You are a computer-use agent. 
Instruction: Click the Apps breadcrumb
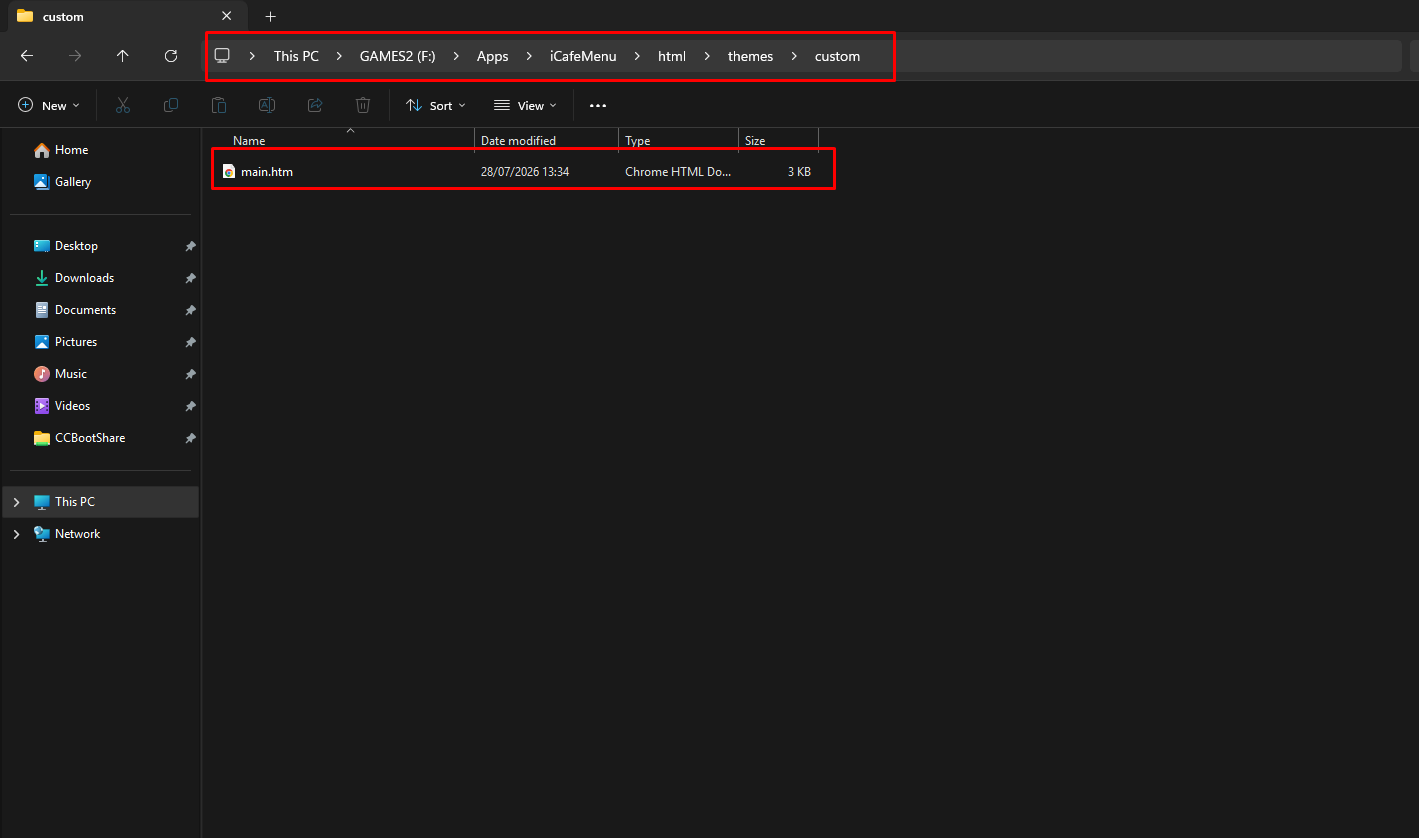pos(492,56)
